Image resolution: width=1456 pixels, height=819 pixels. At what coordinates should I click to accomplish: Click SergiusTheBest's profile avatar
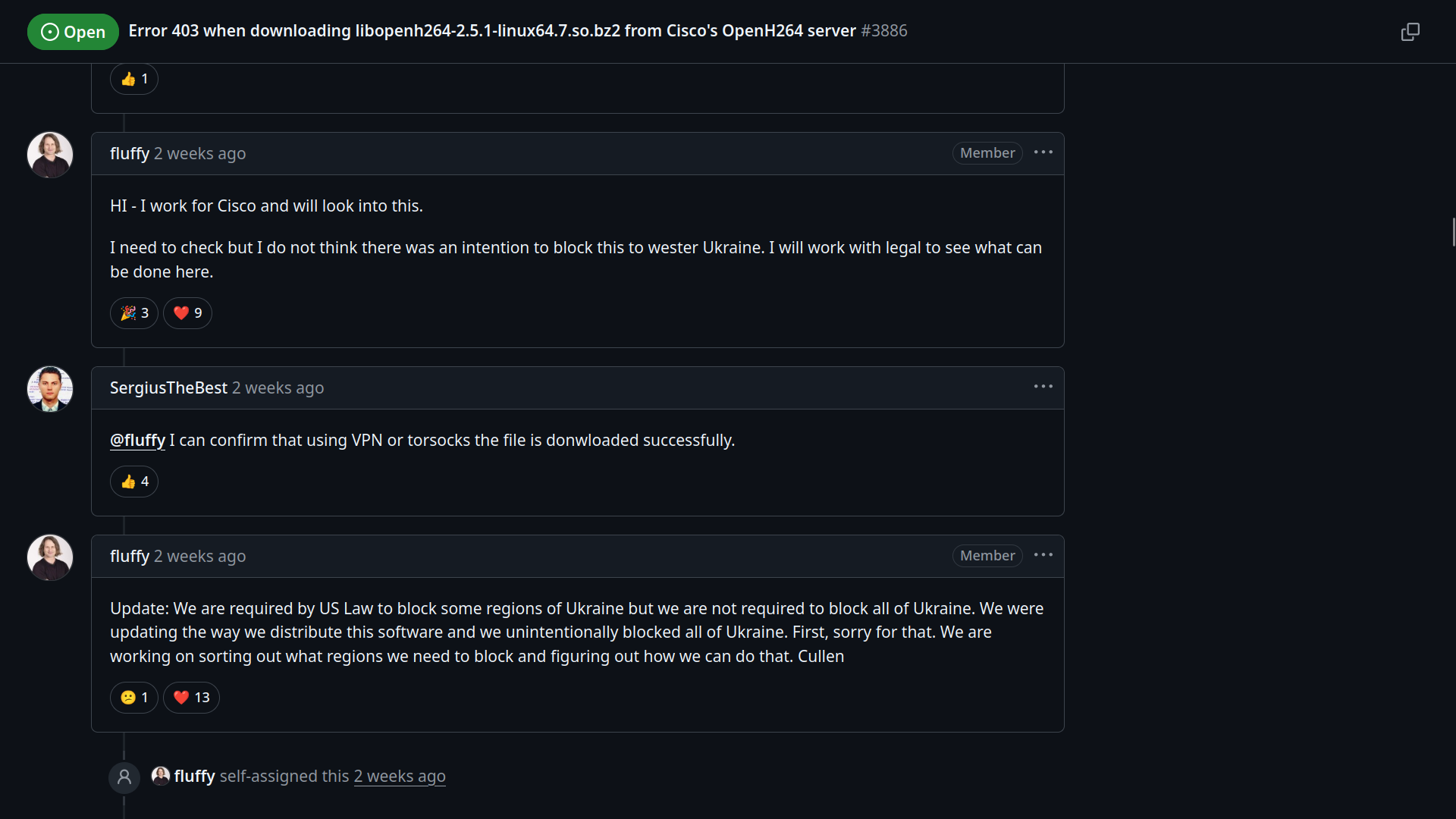coord(50,389)
